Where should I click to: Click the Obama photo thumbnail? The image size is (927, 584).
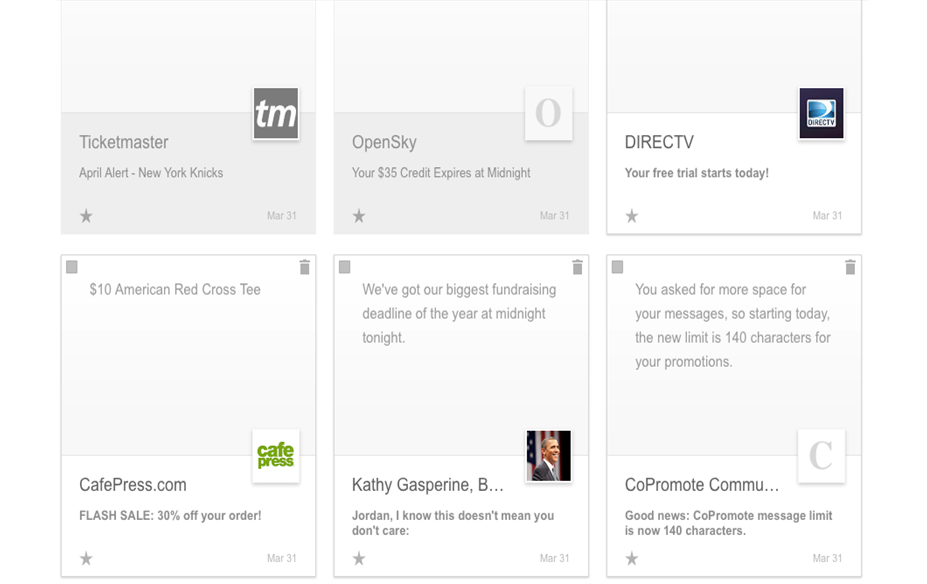point(549,456)
